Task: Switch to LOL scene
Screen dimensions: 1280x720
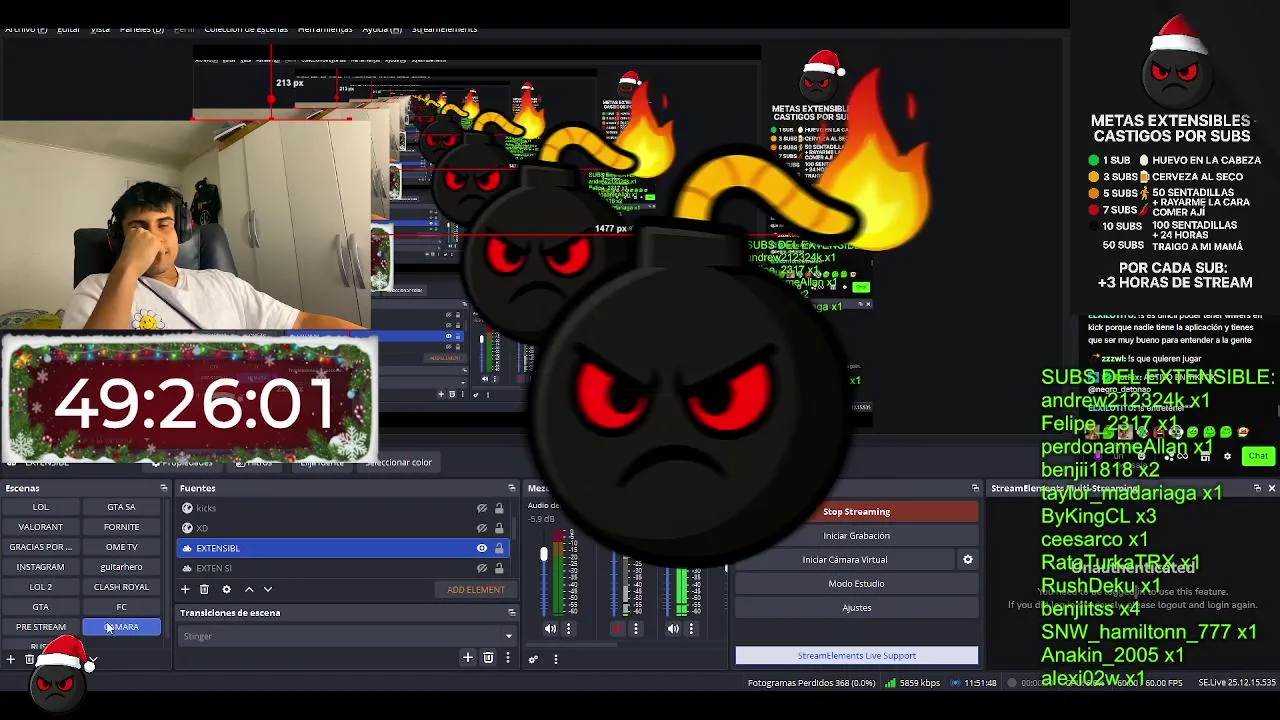Action: pos(40,507)
